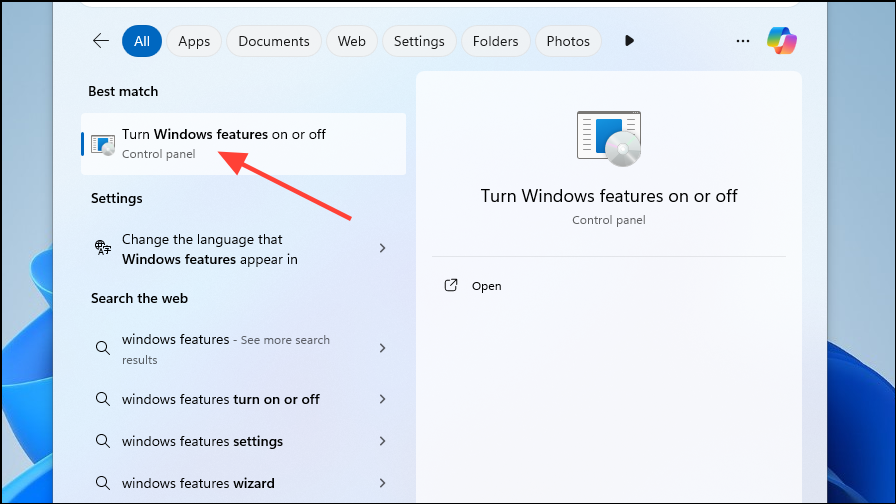Viewport: 896px width, 504px height.
Task: Click the language settings icon
Action: pos(103,247)
